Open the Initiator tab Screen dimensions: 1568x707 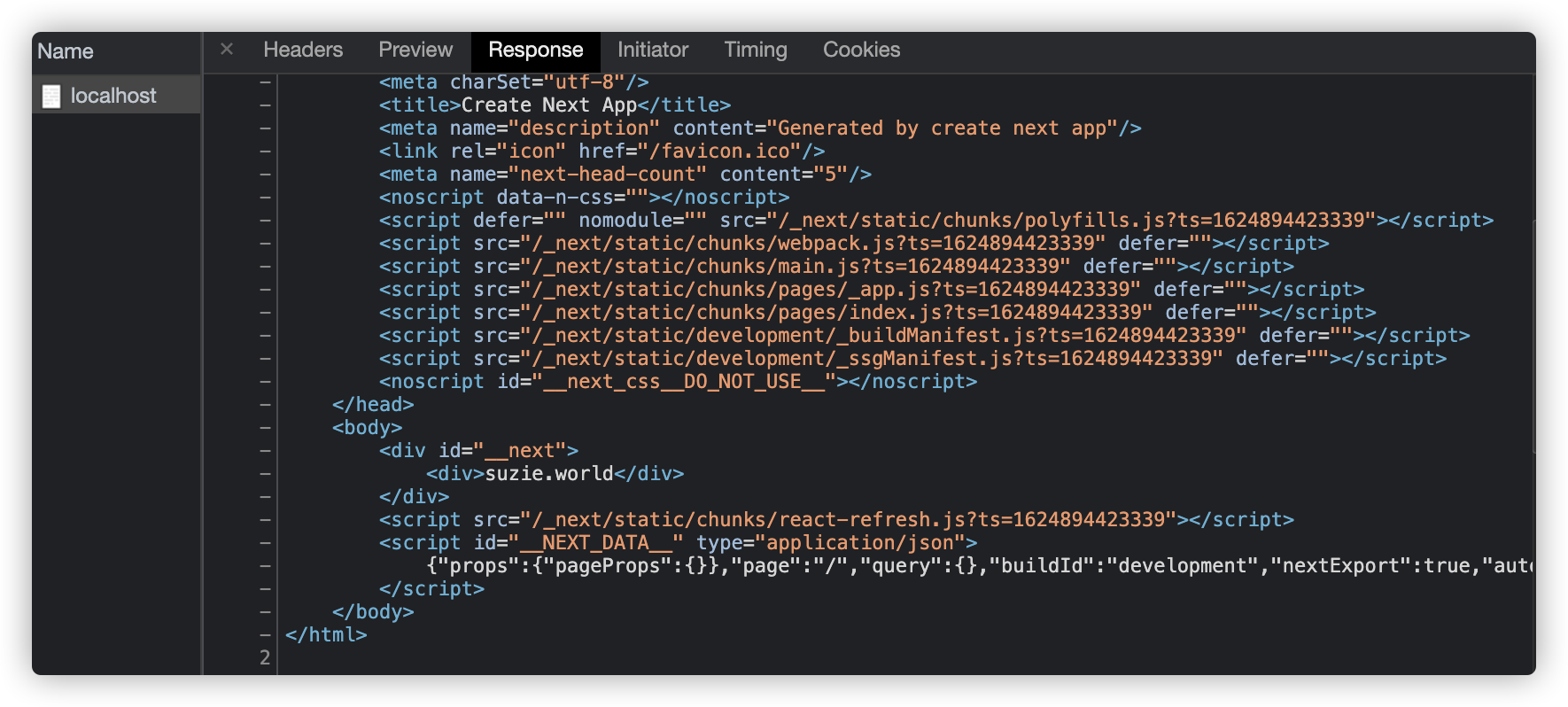[x=653, y=50]
